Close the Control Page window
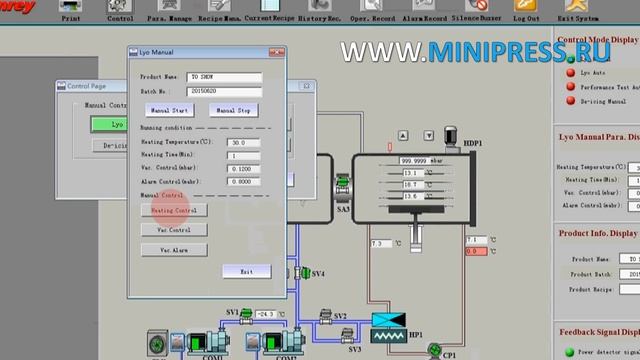The image size is (640, 360). [306, 86]
